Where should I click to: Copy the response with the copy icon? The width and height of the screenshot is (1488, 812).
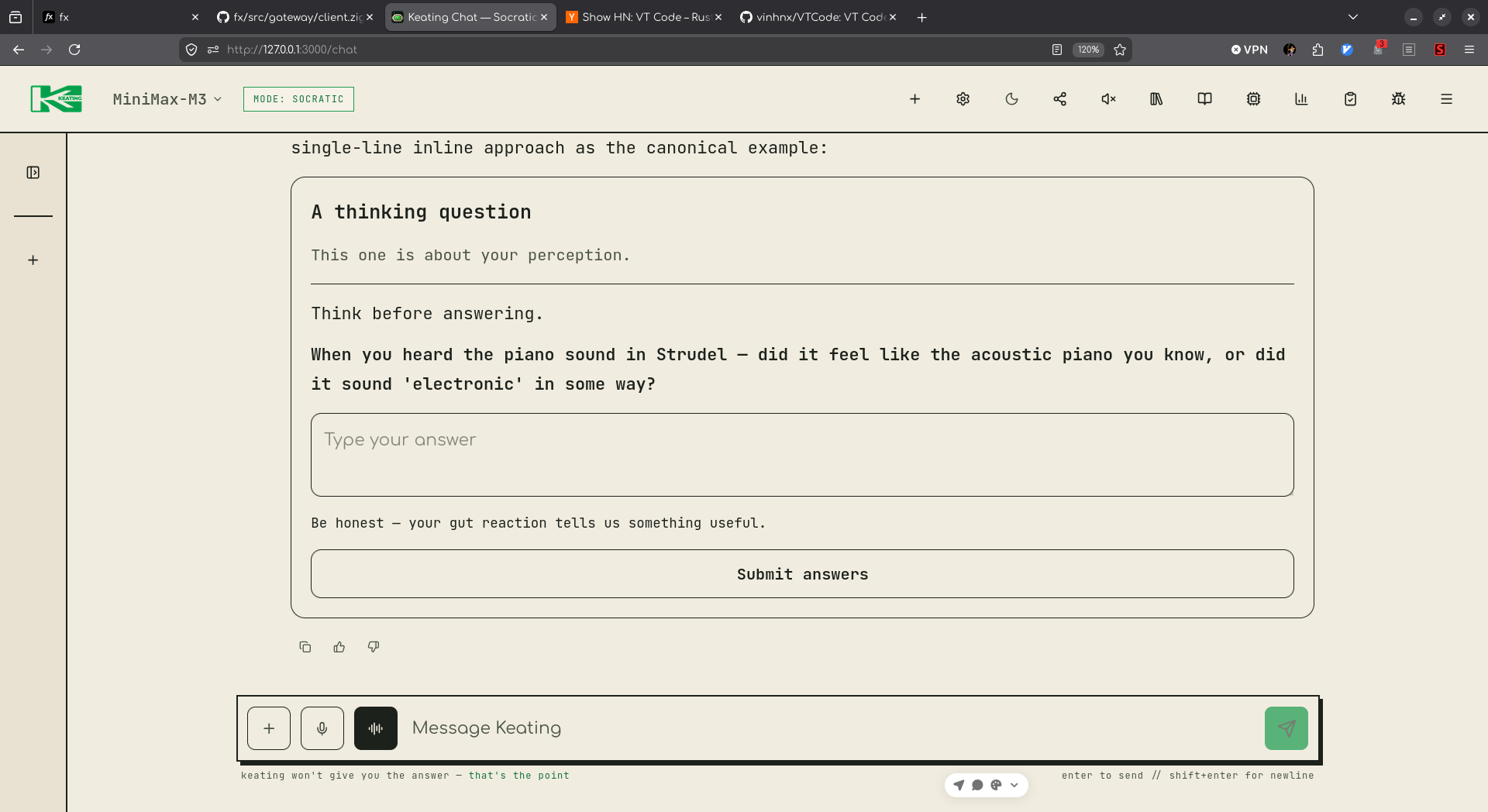(x=305, y=647)
